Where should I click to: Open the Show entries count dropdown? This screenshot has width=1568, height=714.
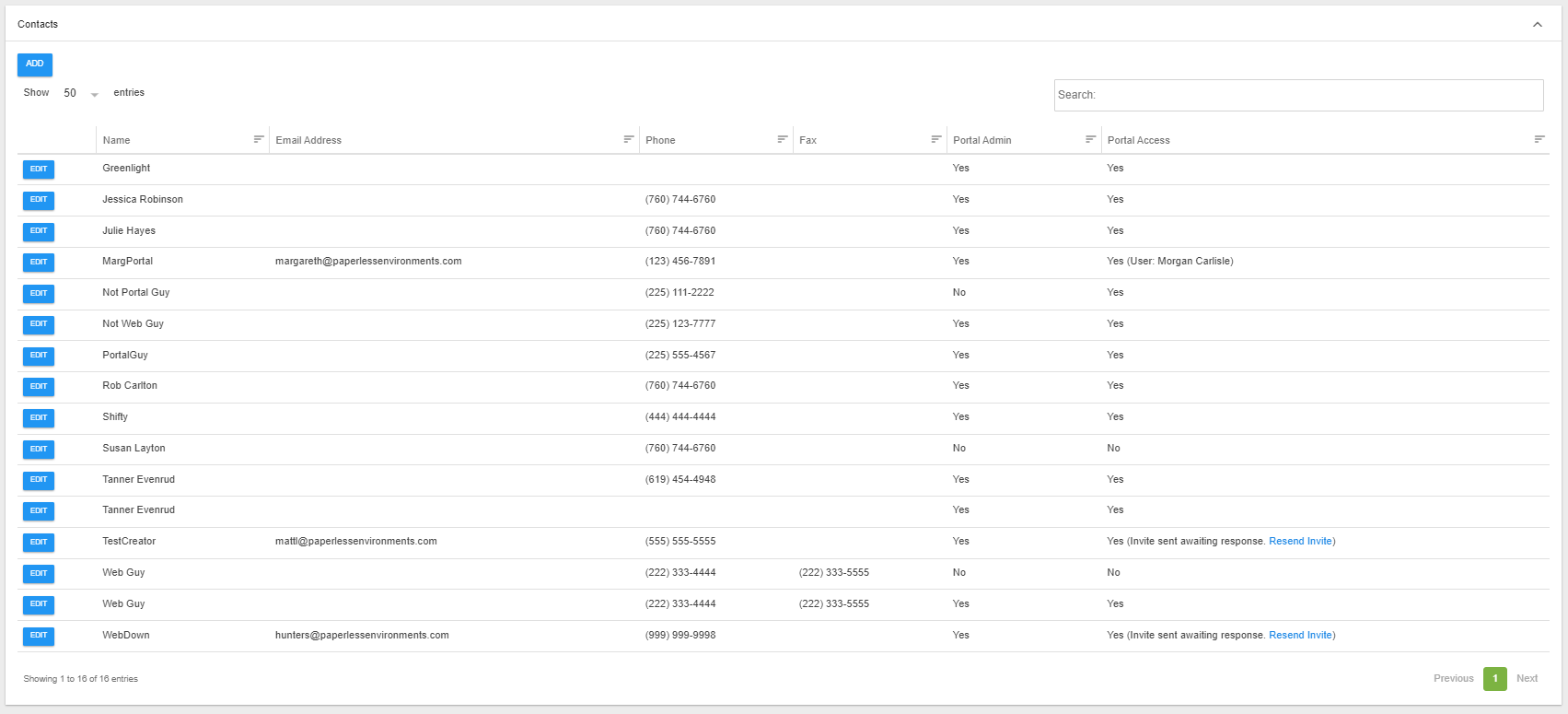81,93
